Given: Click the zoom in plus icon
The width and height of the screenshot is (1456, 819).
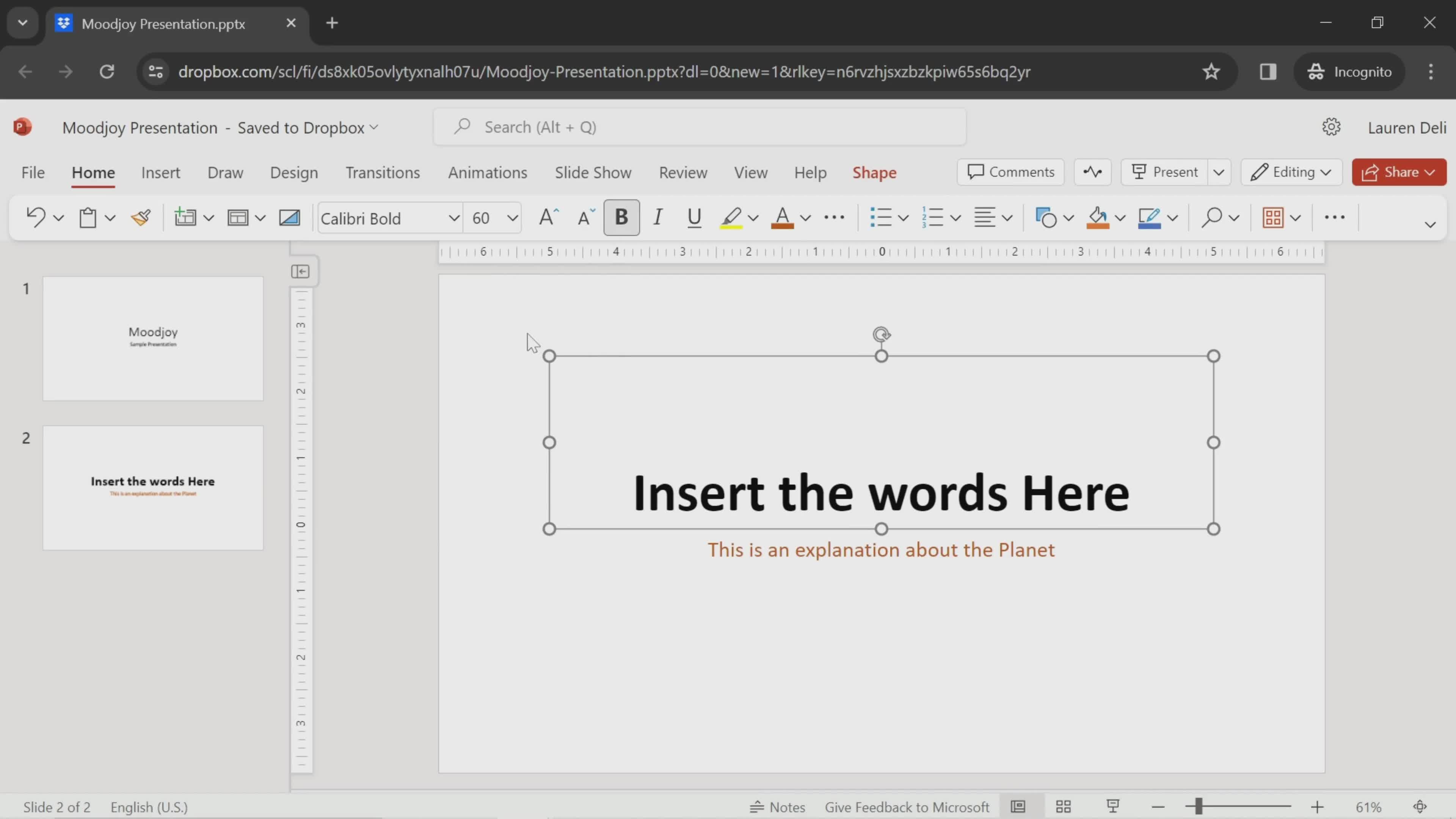Looking at the screenshot, I should pyautogui.click(x=1317, y=807).
